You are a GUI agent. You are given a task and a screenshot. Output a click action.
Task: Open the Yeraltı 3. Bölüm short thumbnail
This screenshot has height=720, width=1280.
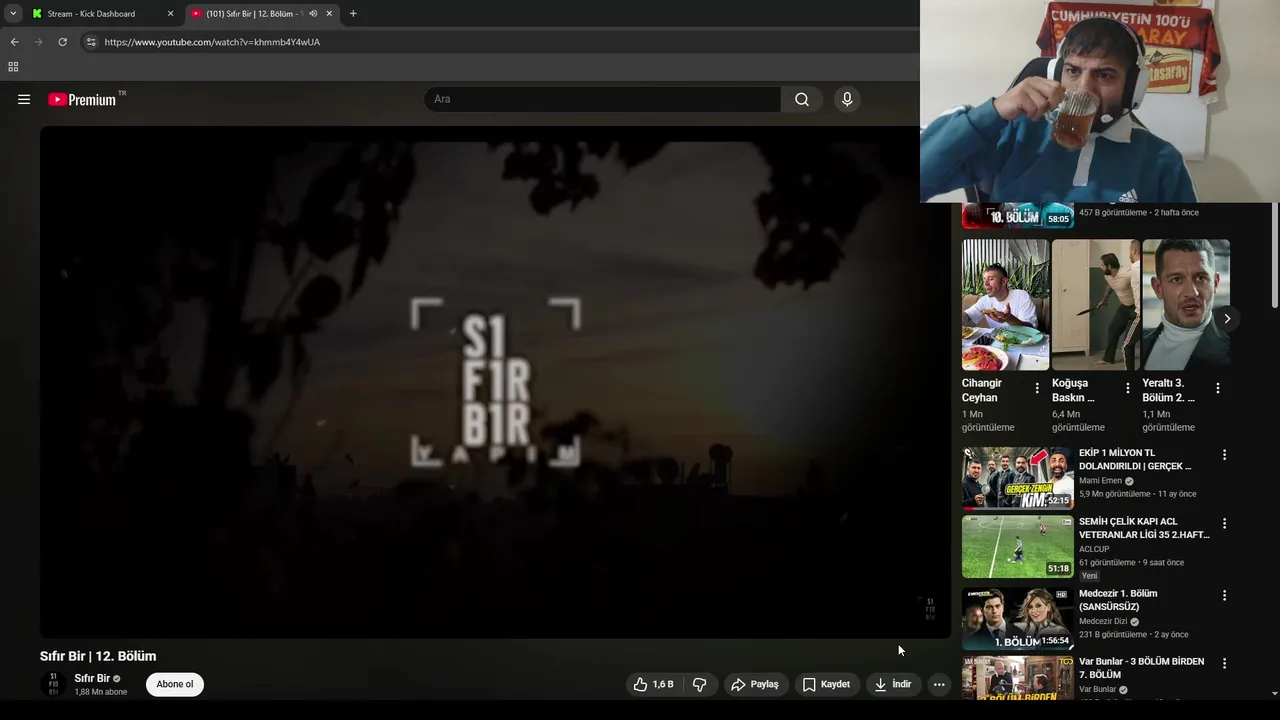click(x=1186, y=305)
